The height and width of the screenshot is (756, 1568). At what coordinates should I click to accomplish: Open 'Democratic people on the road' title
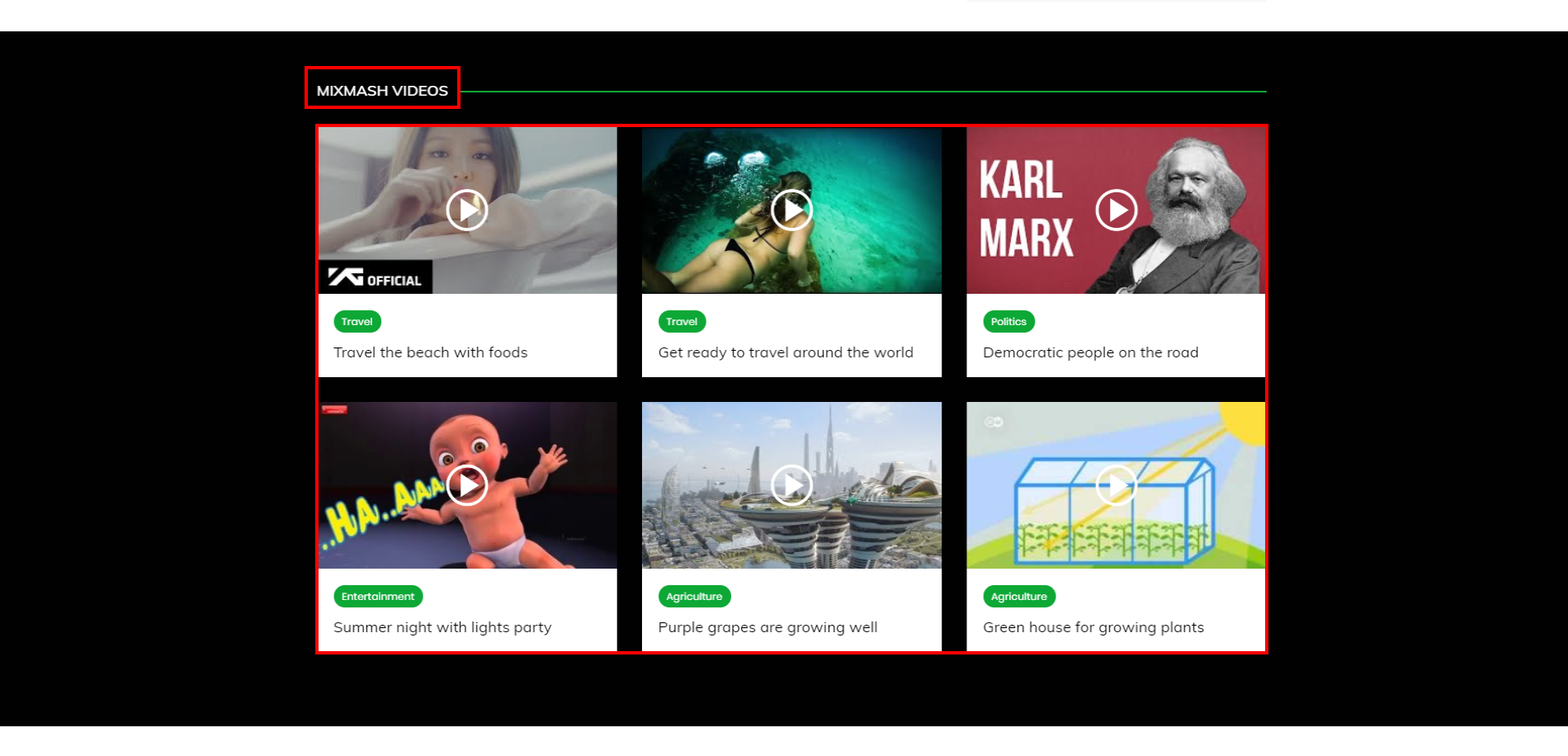[x=1090, y=352]
